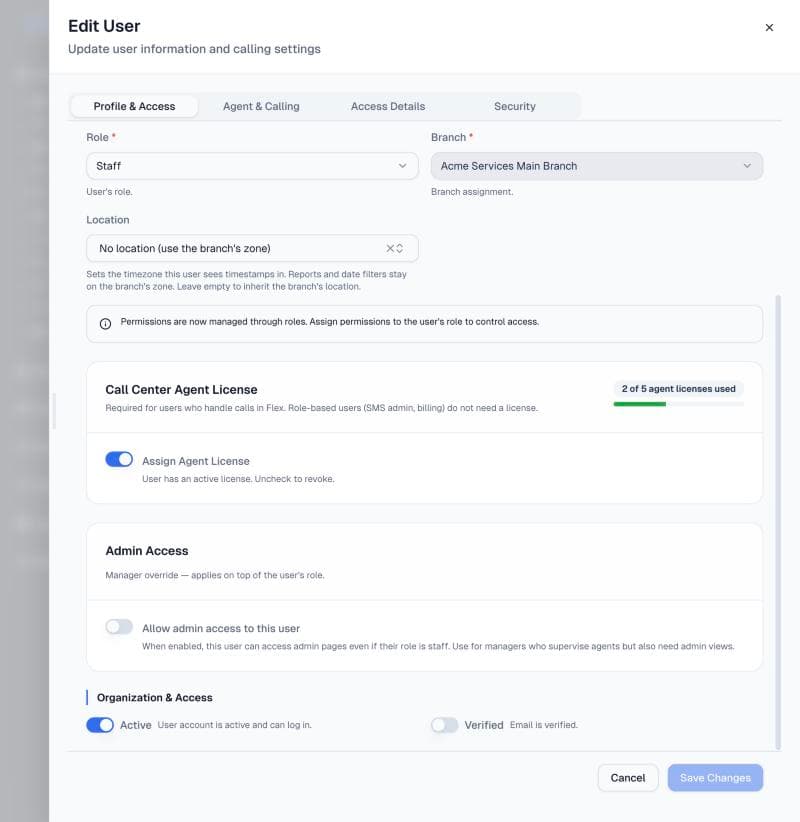Click the 'Edit User' dialog title
Screen dimensions: 800x822
point(104,26)
